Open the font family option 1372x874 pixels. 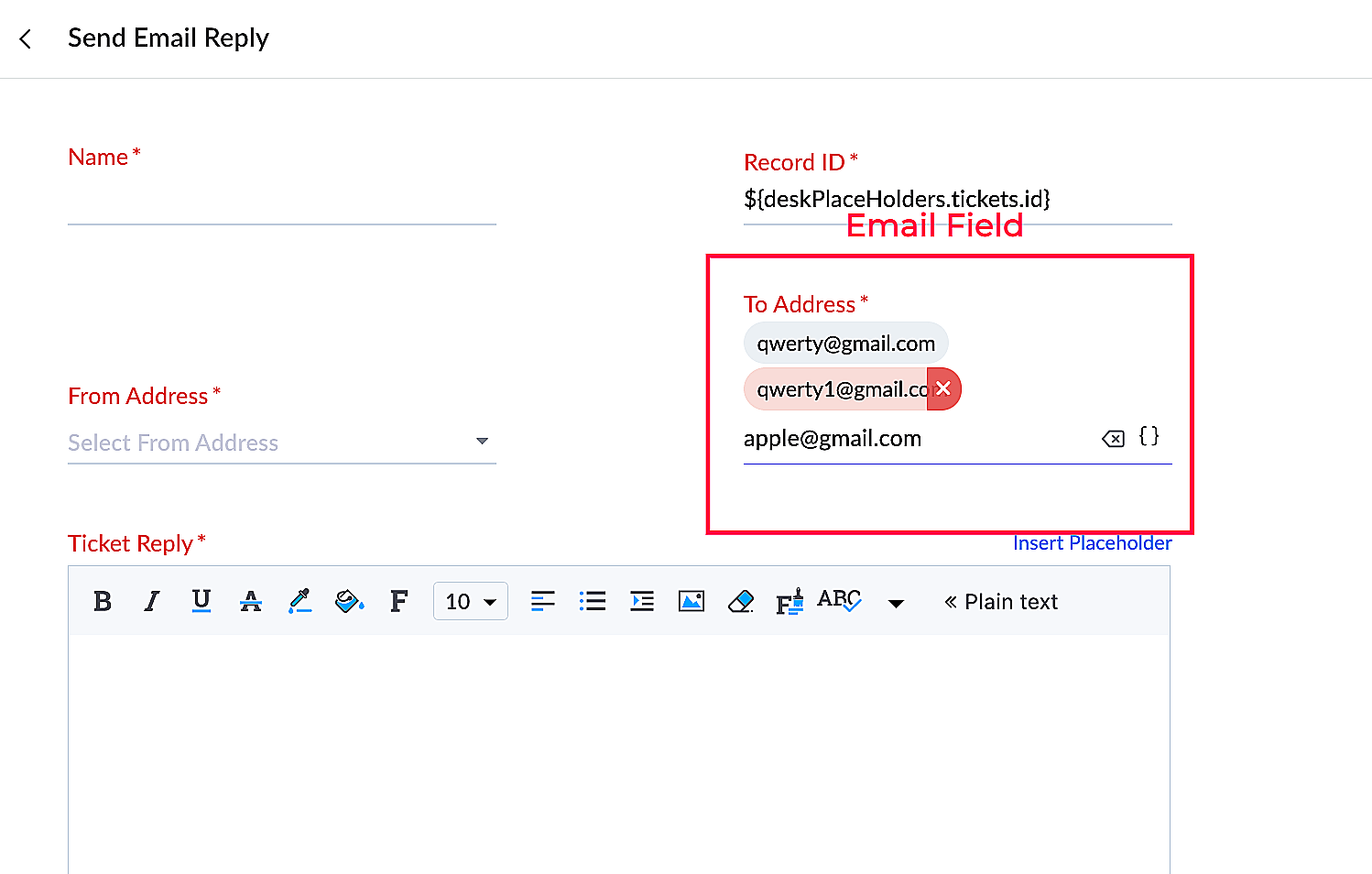point(398,602)
